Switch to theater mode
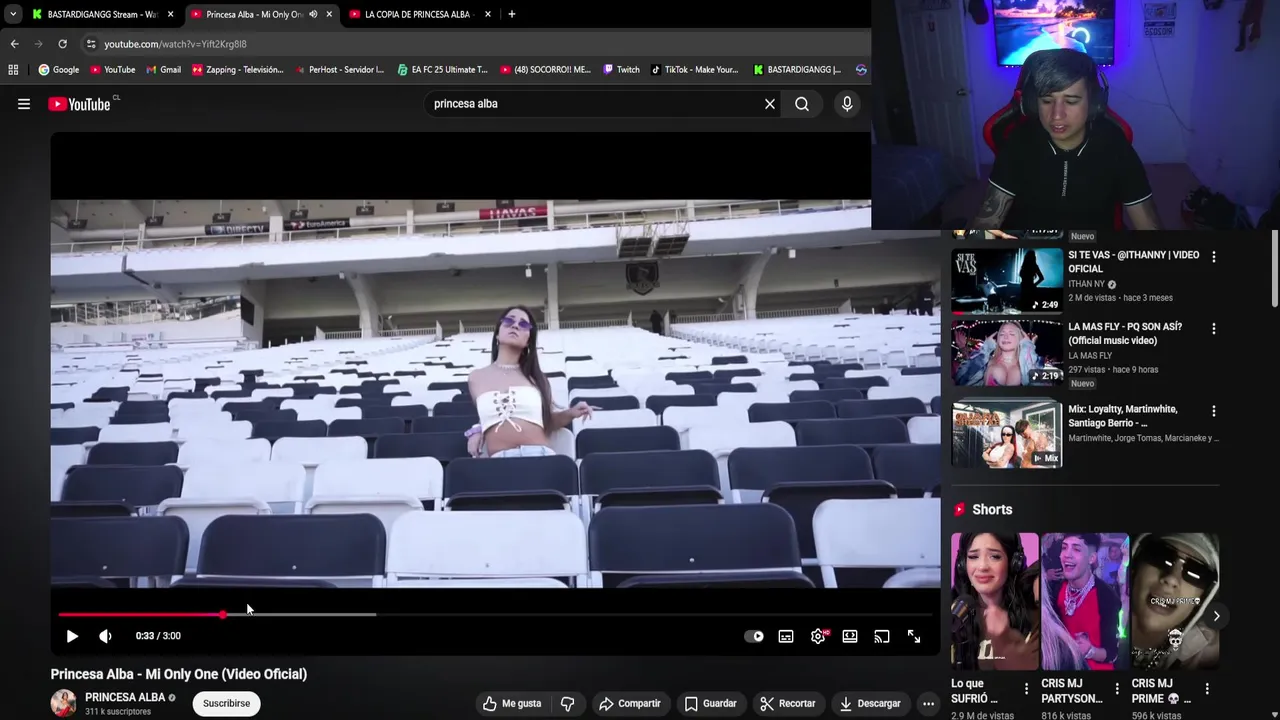The width and height of the screenshot is (1280, 720). [x=850, y=636]
